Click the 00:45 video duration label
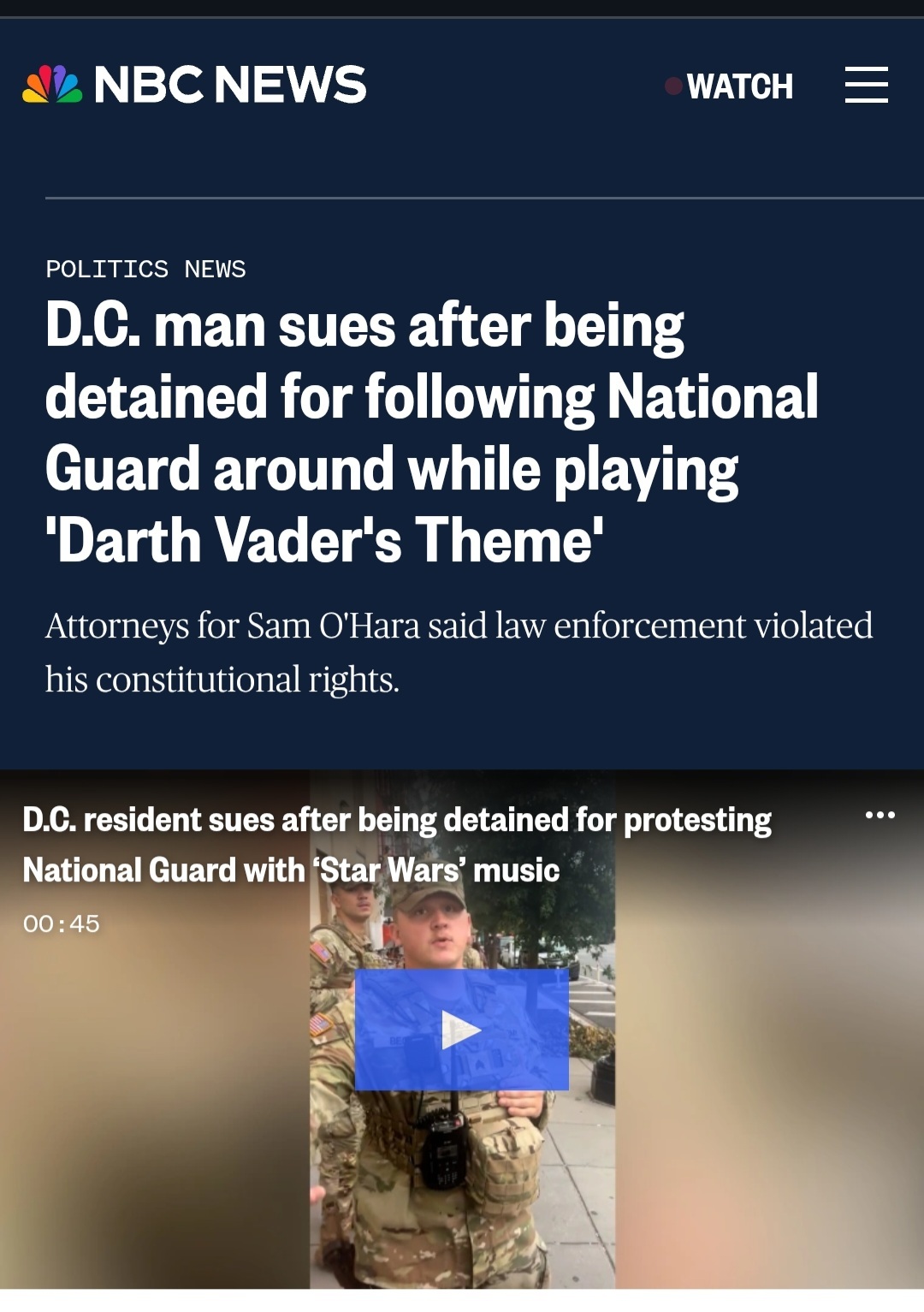 click(x=62, y=923)
